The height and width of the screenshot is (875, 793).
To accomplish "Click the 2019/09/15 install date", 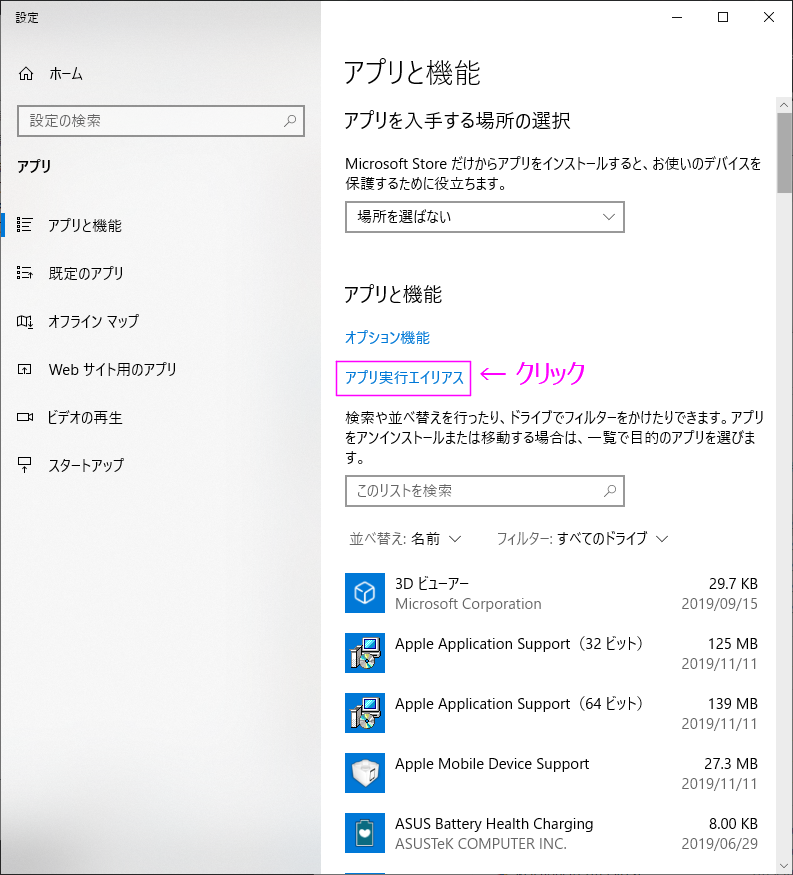I will (x=719, y=604).
